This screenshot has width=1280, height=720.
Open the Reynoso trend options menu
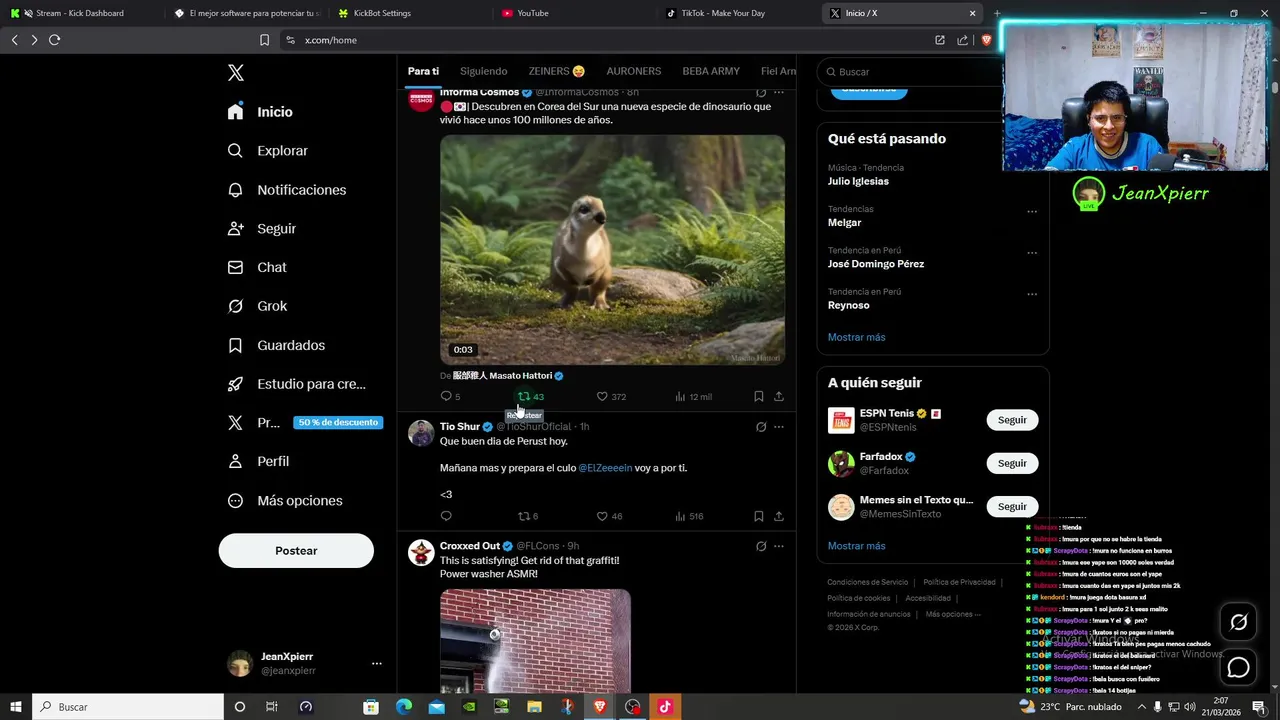[x=1032, y=295]
